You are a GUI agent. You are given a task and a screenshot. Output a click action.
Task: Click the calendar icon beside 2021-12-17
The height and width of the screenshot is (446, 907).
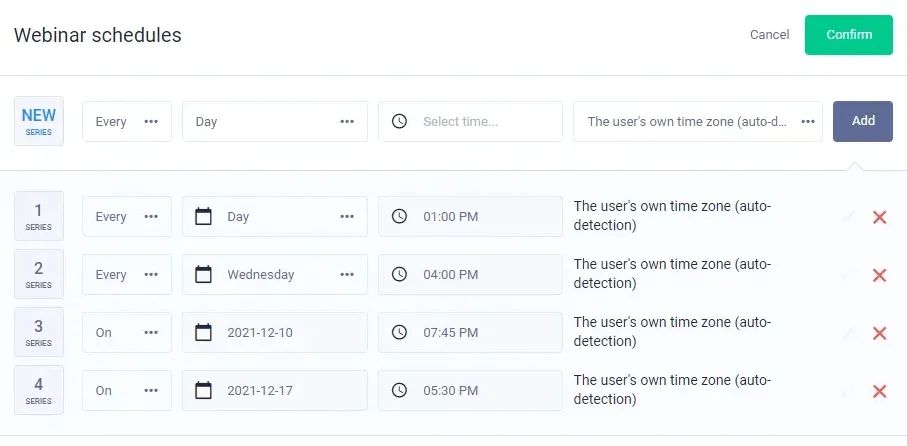point(203,390)
